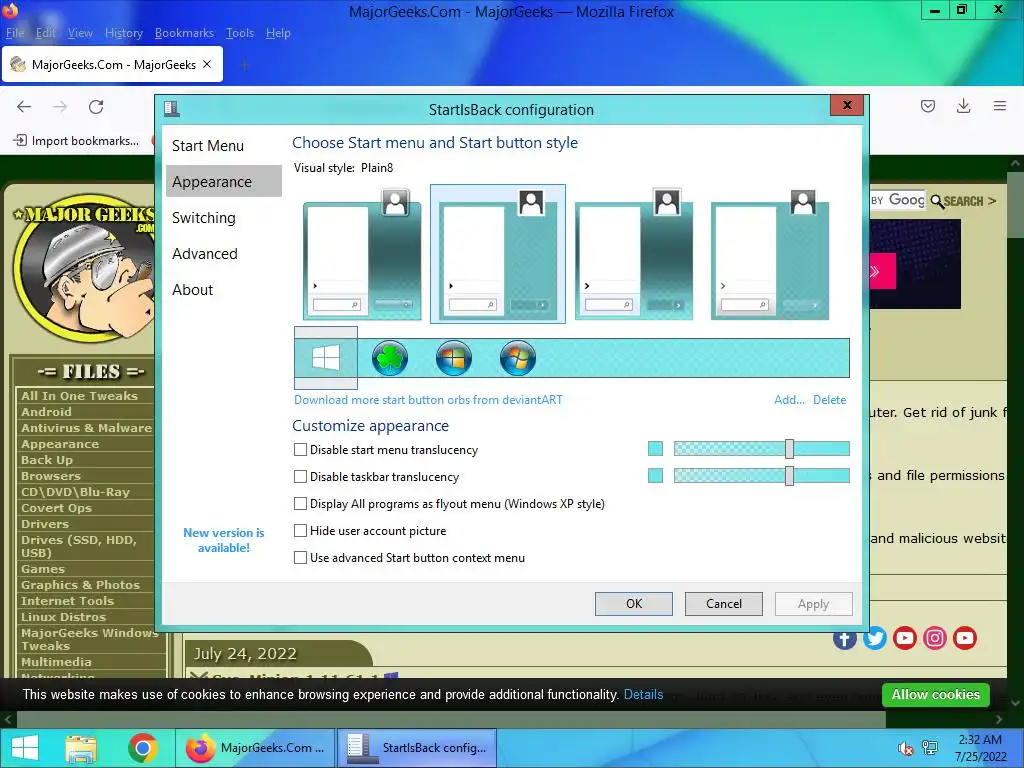The height and width of the screenshot is (768, 1024).
Task: Open Firefox Pocket save icon
Action: pos(928,106)
